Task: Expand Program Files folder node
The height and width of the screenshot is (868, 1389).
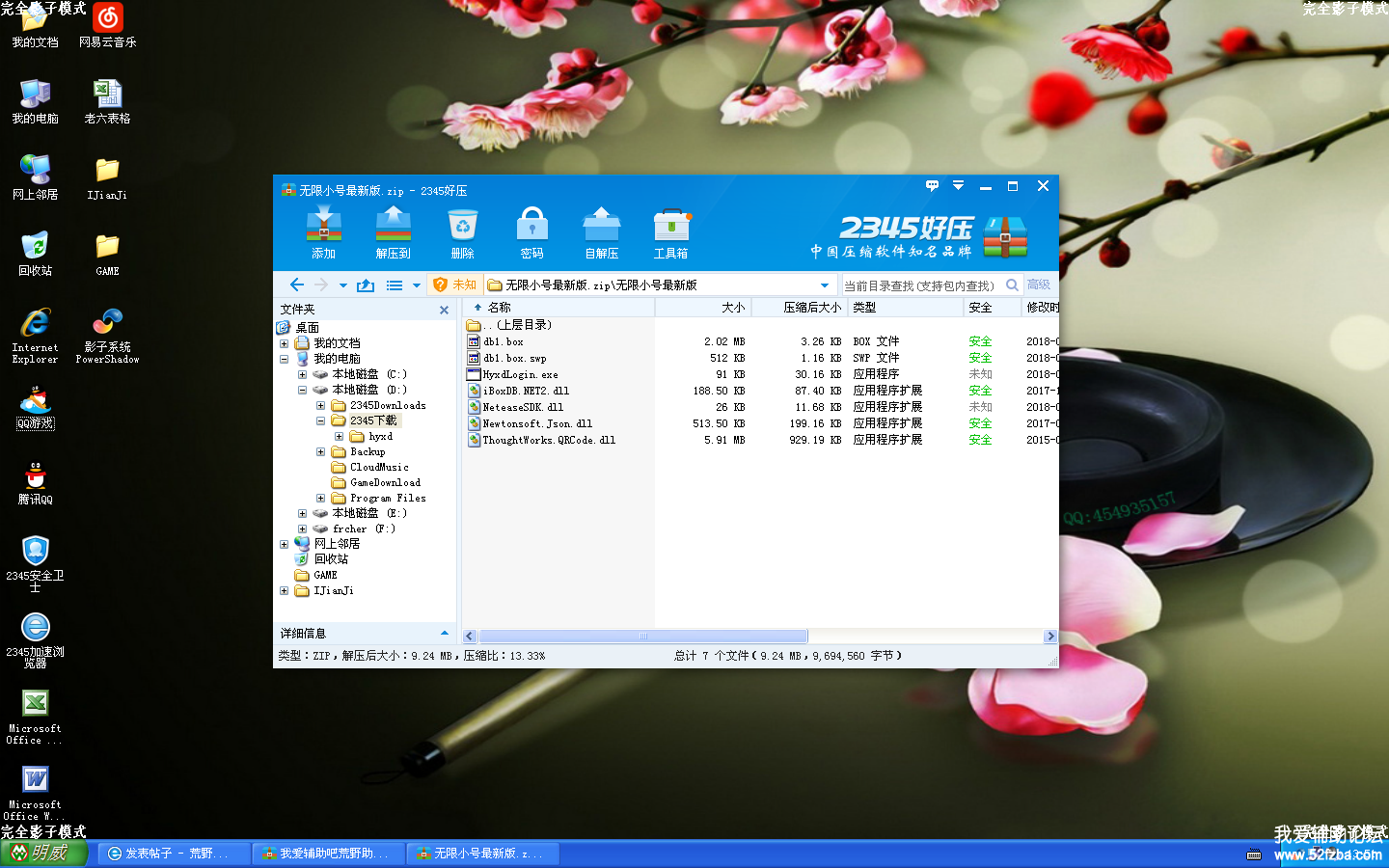Action: click(320, 498)
